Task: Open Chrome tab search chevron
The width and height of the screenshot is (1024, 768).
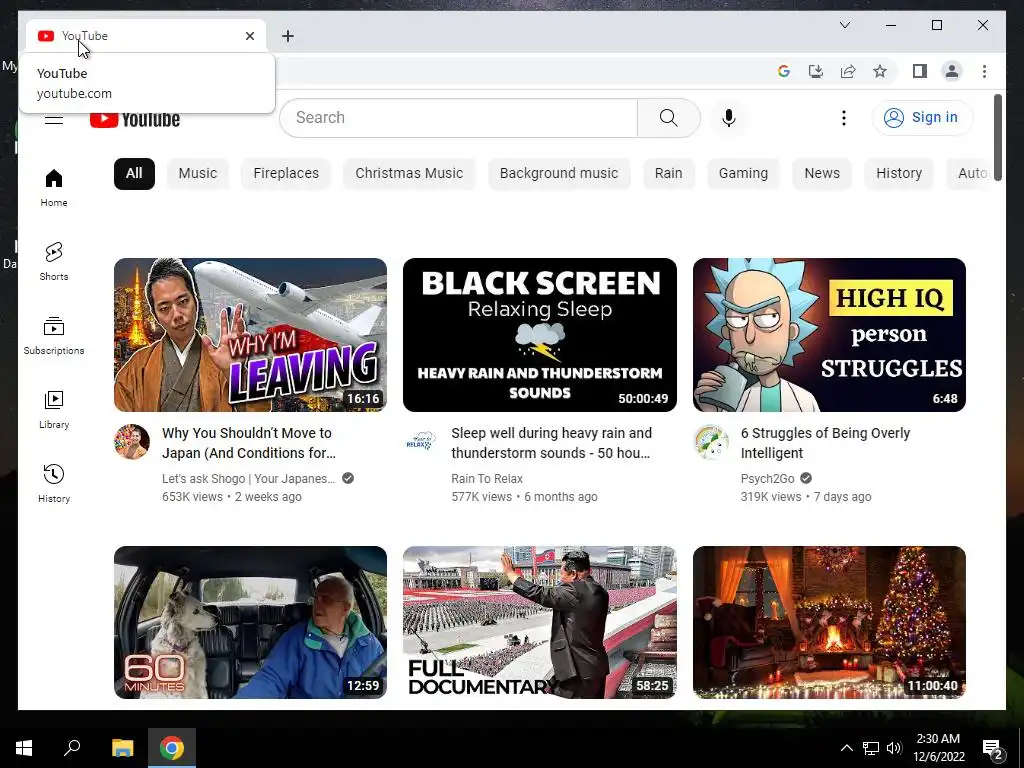Action: (x=844, y=25)
